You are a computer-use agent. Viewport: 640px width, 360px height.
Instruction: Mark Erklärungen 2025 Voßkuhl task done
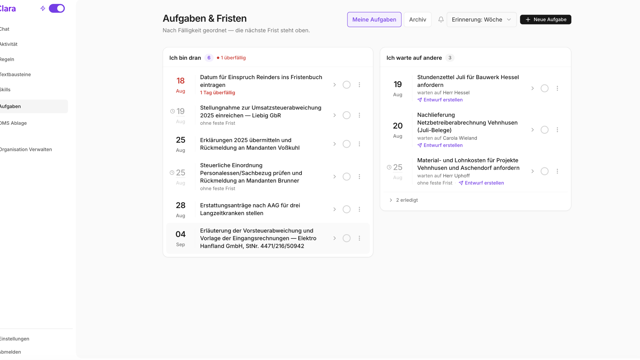pyautogui.click(x=347, y=144)
